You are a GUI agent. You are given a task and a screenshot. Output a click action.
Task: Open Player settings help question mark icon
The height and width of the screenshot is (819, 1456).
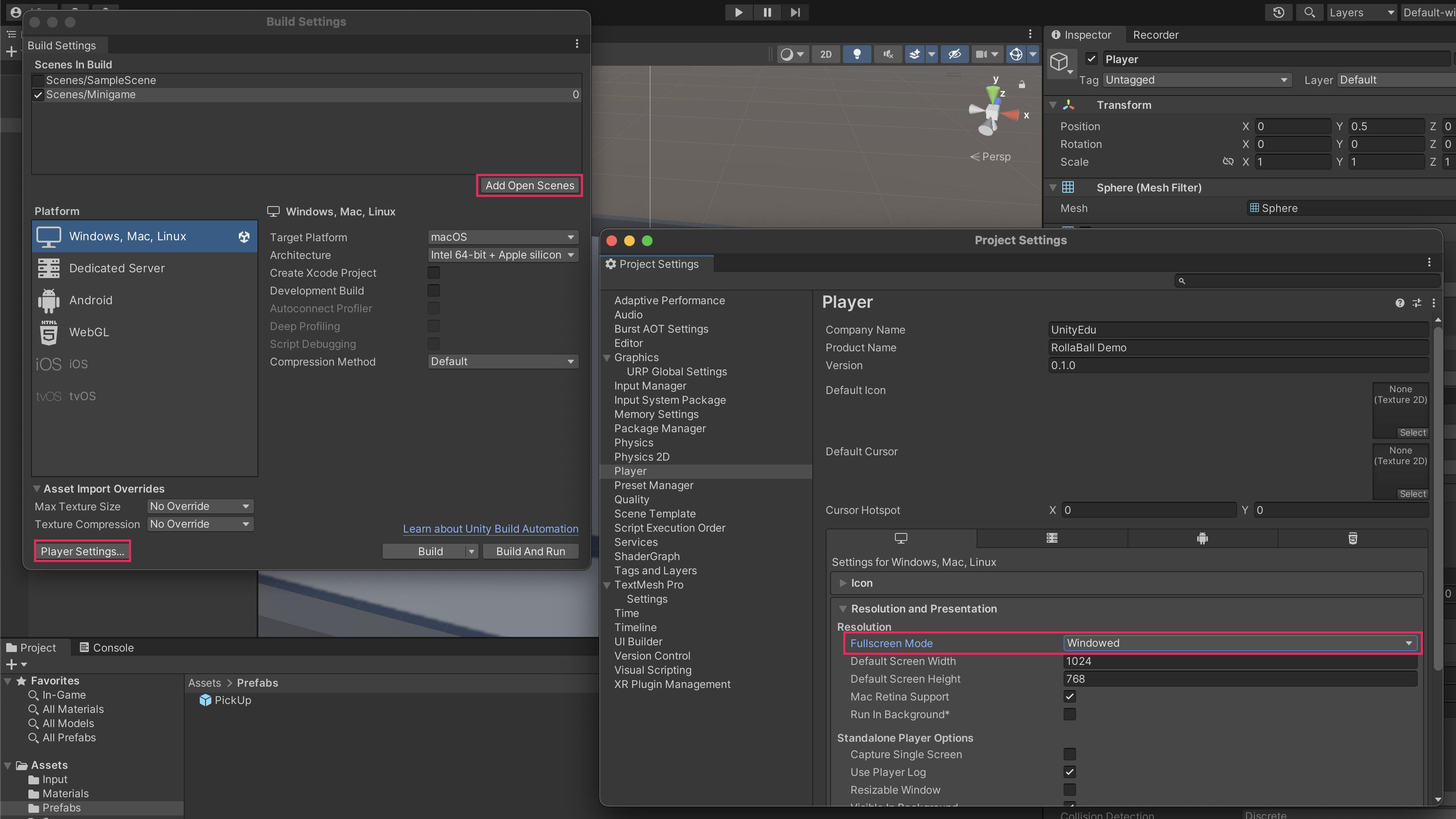[x=1400, y=303]
